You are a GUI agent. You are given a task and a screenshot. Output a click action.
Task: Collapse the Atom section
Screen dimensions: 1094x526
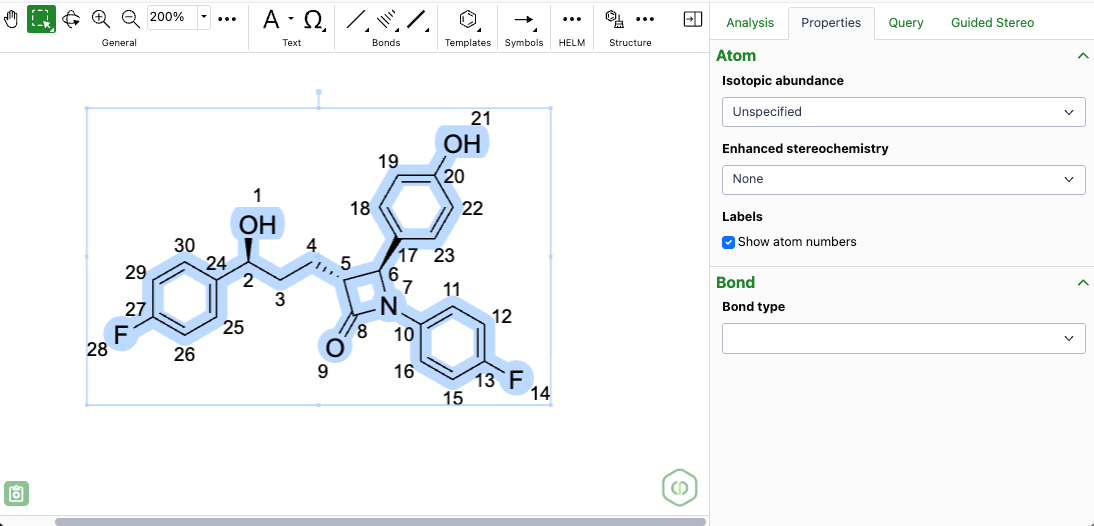[1082, 56]
